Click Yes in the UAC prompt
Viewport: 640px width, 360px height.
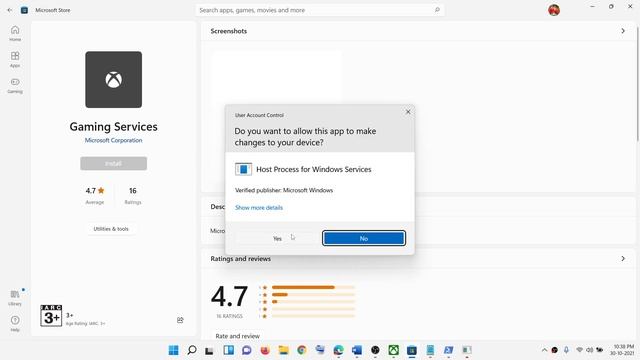(x=277, y=238)
